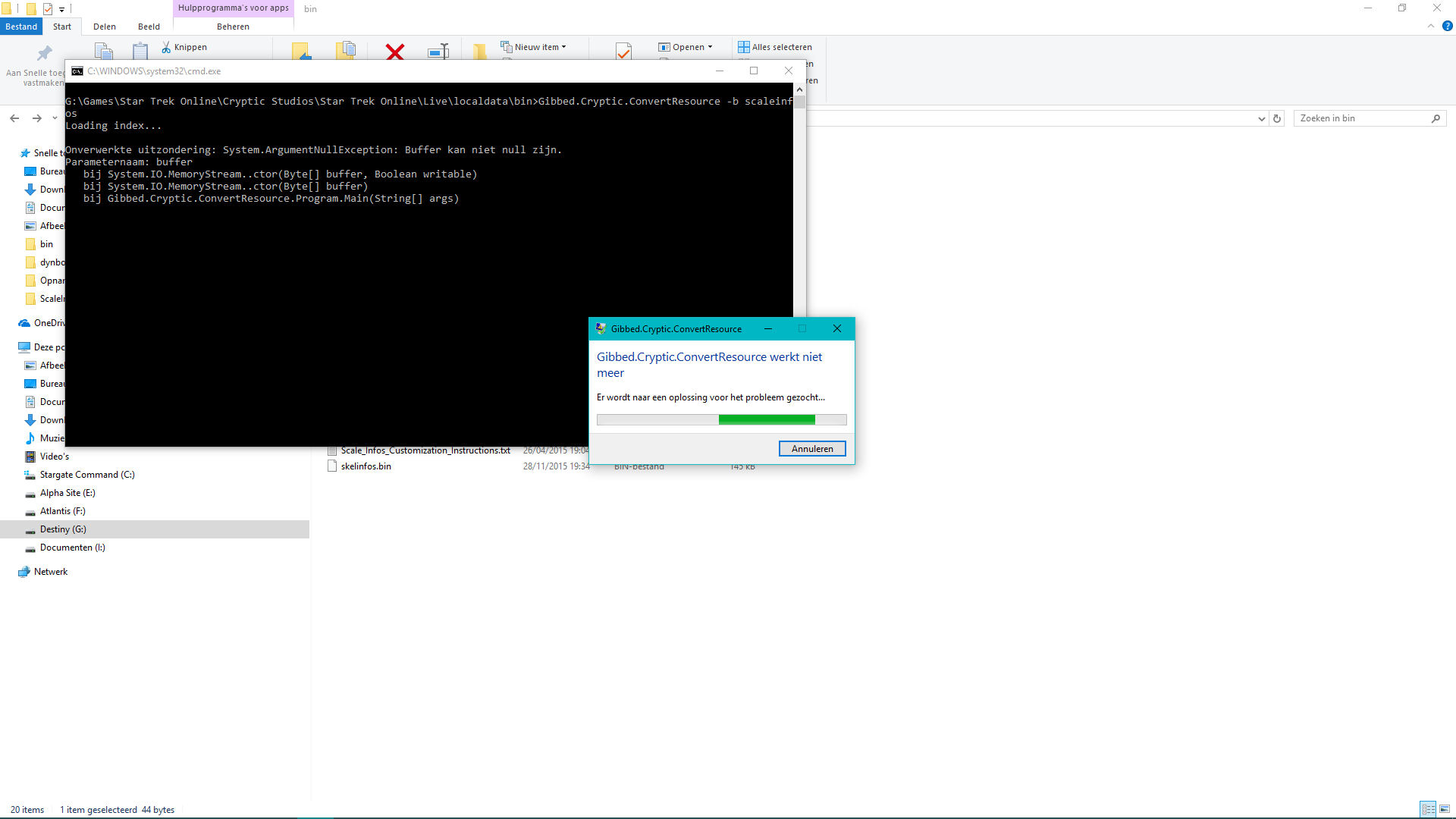
Task: Open the Bestand menu tab
Action: point(21,27)
